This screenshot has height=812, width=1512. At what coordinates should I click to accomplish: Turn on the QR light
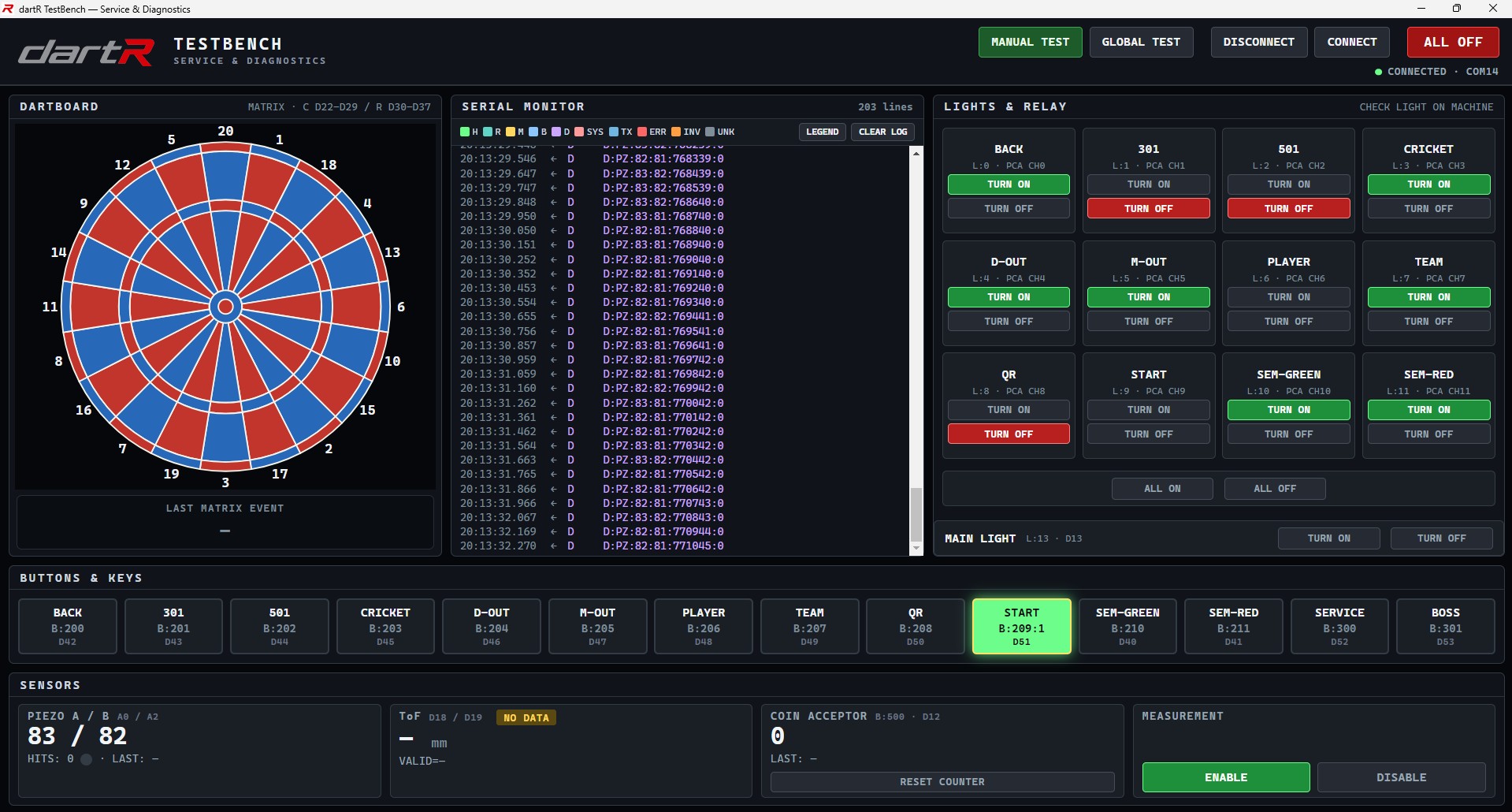[x=1009, y=410]
